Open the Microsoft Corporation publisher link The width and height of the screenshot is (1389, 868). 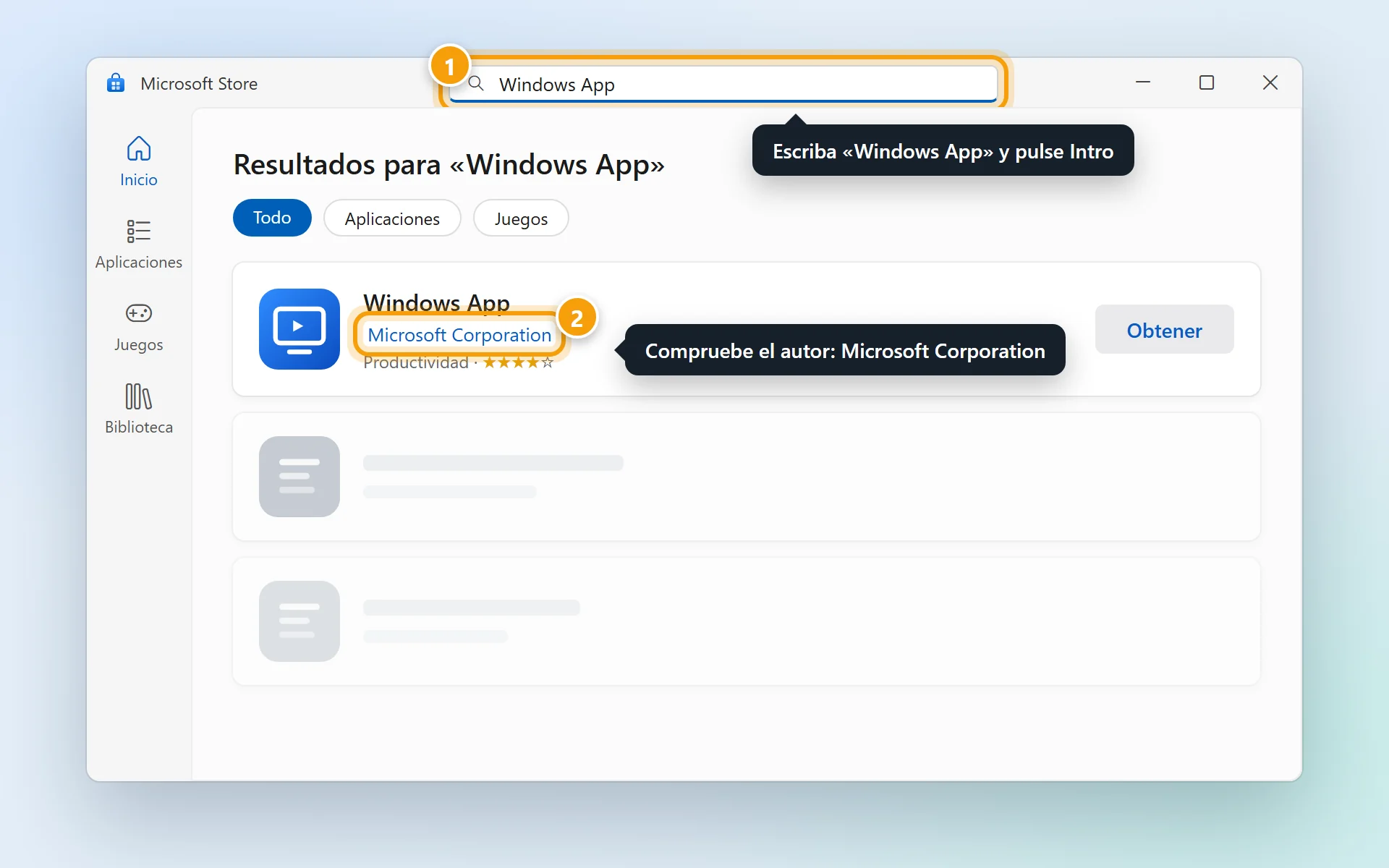tap(459, 335)
